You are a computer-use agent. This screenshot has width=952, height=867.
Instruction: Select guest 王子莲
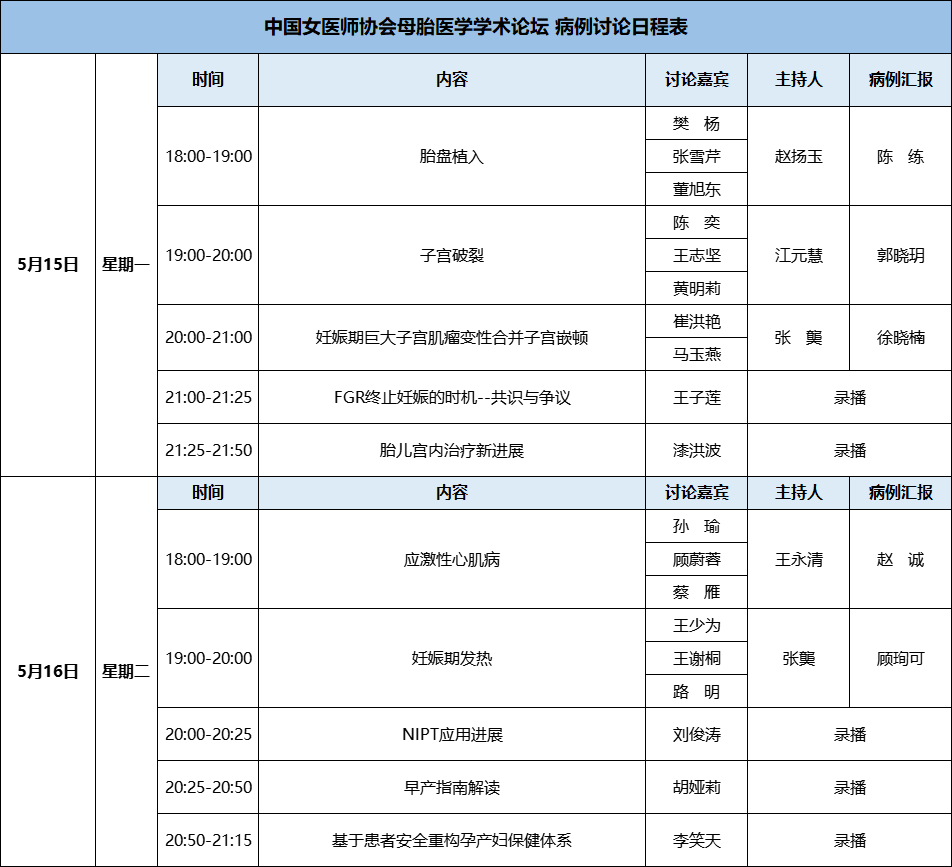tap(696, 398)
